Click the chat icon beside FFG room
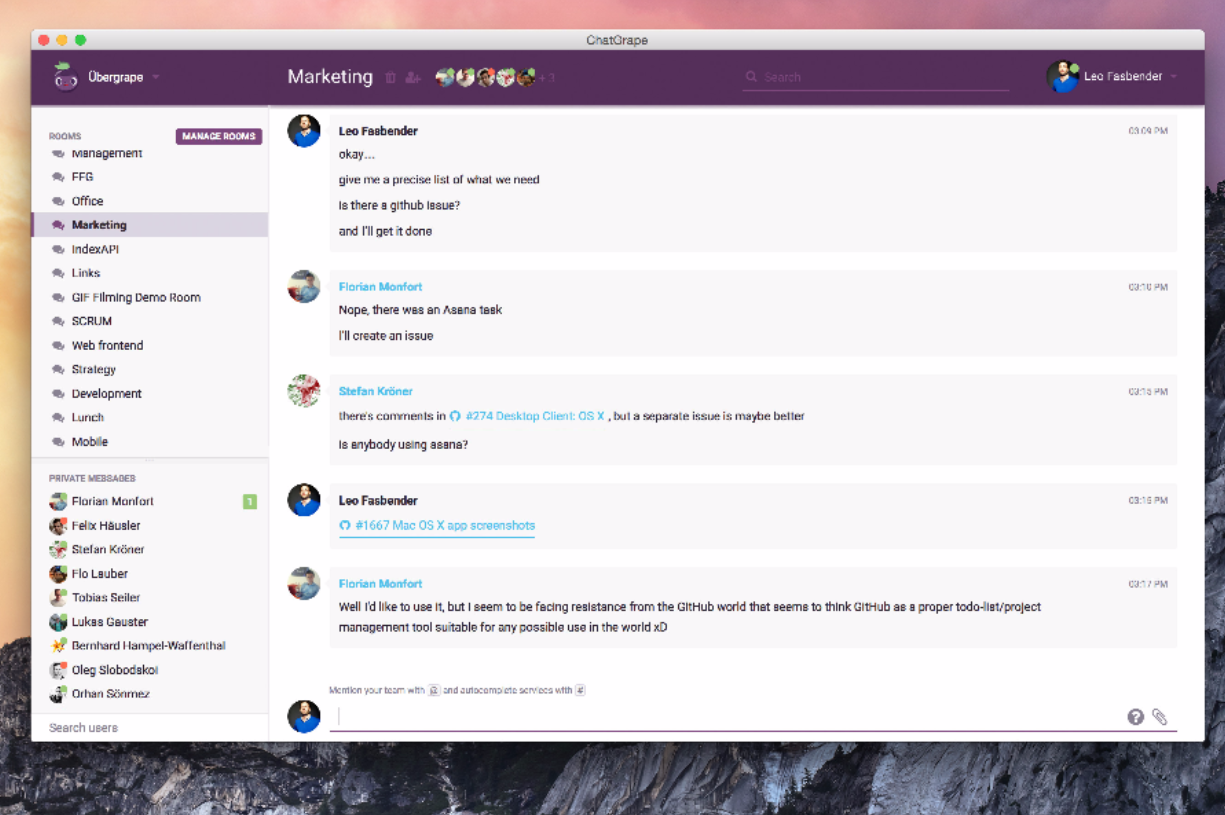Viewport: 1225px width, 815px height. (58, 177)
